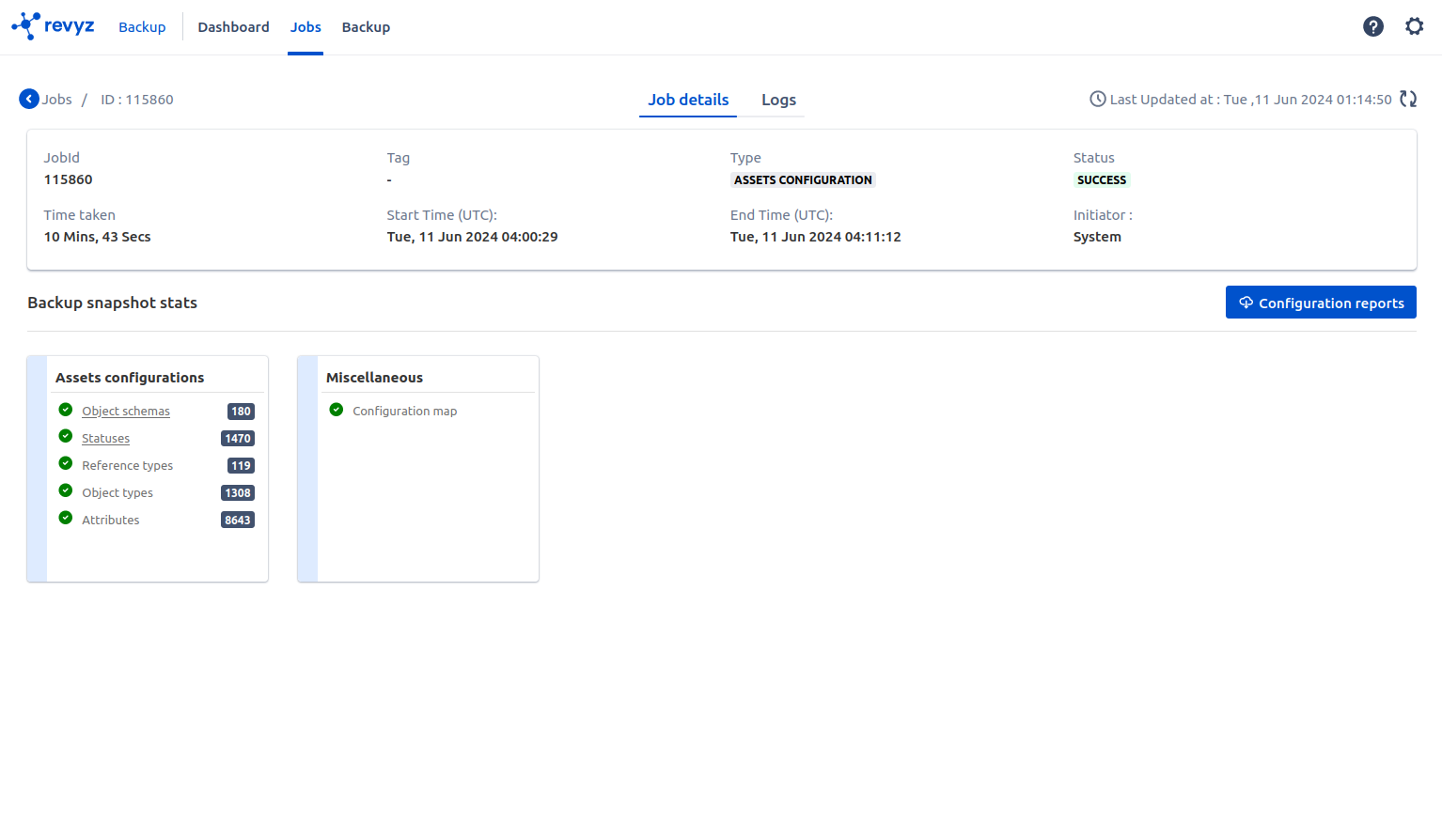Click the 8643 Attributes count badge

(237, 521)
